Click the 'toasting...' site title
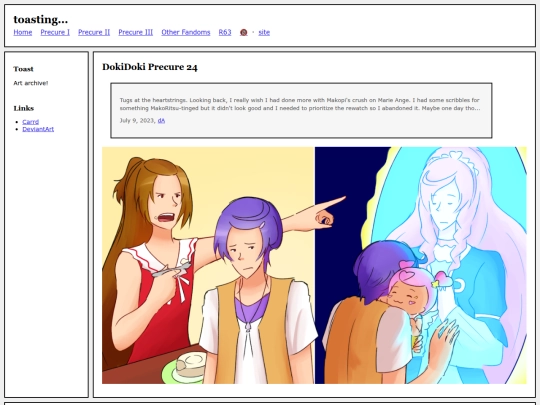 pos(41,20)
